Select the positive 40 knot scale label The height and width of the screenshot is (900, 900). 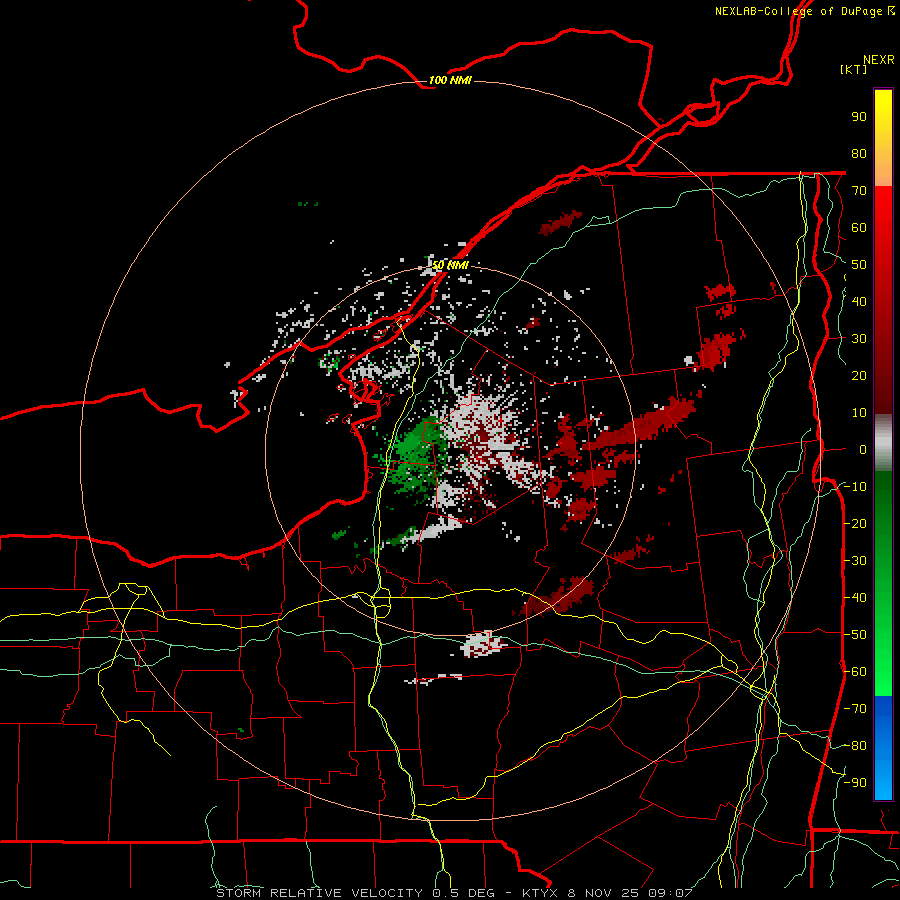coord(859,302)
